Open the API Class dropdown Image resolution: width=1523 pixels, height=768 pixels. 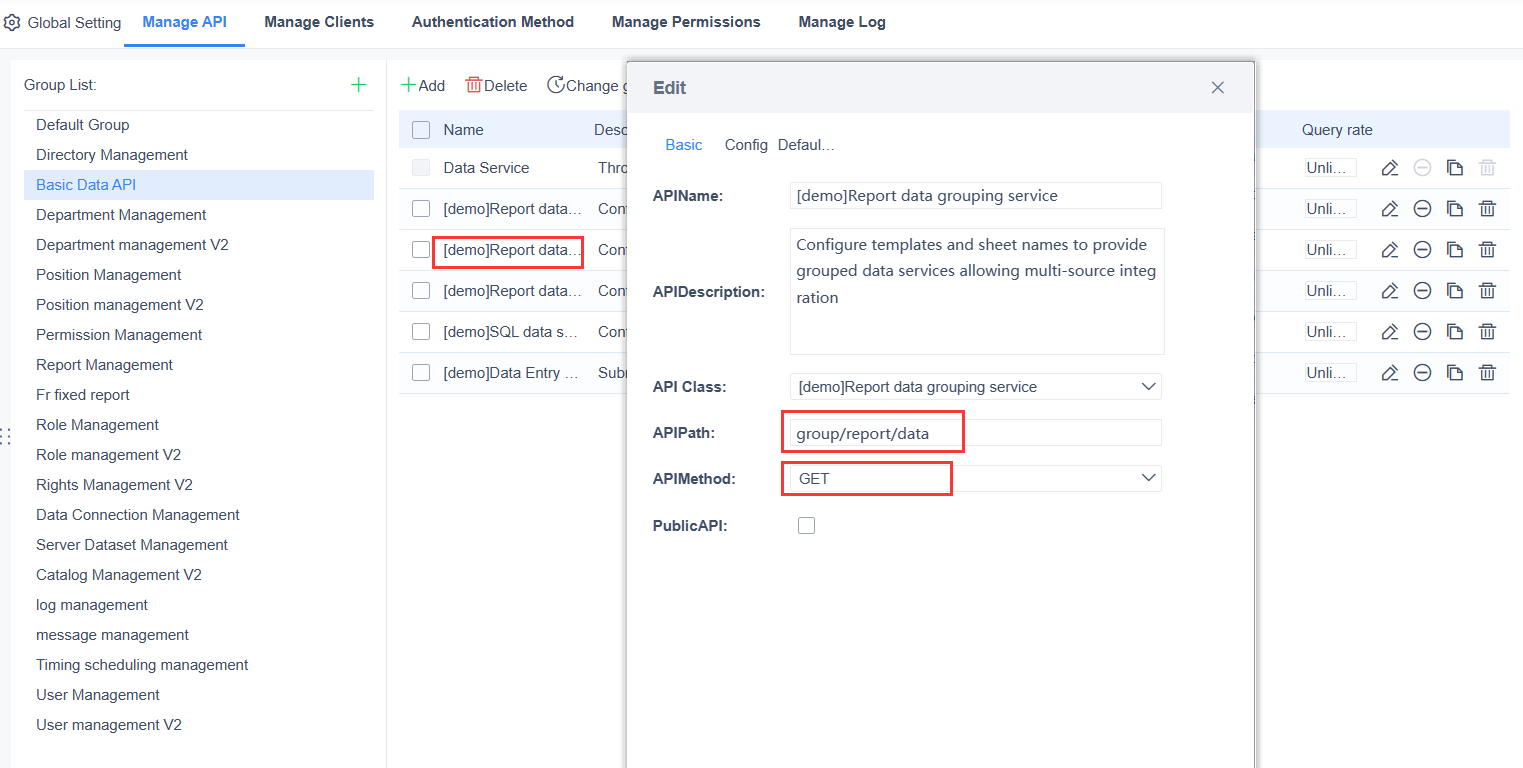point(975,386)
